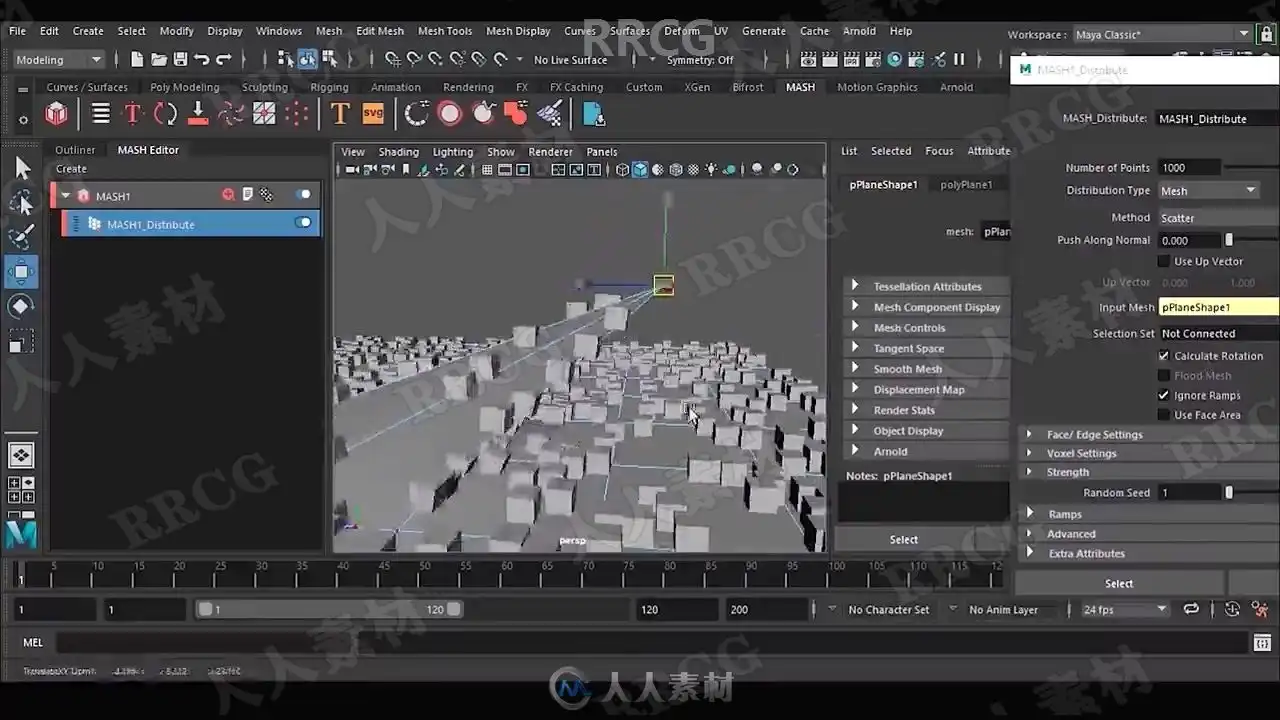Click the pause button in the status line

click(x=959, y=60)
